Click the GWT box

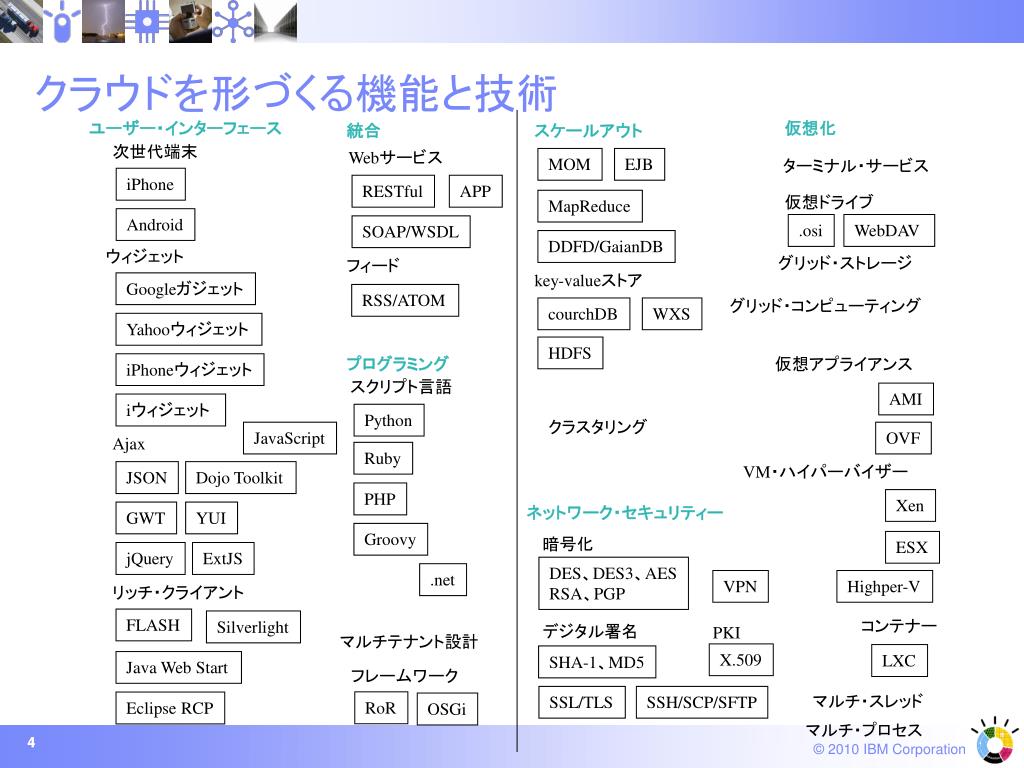(146, 518)
